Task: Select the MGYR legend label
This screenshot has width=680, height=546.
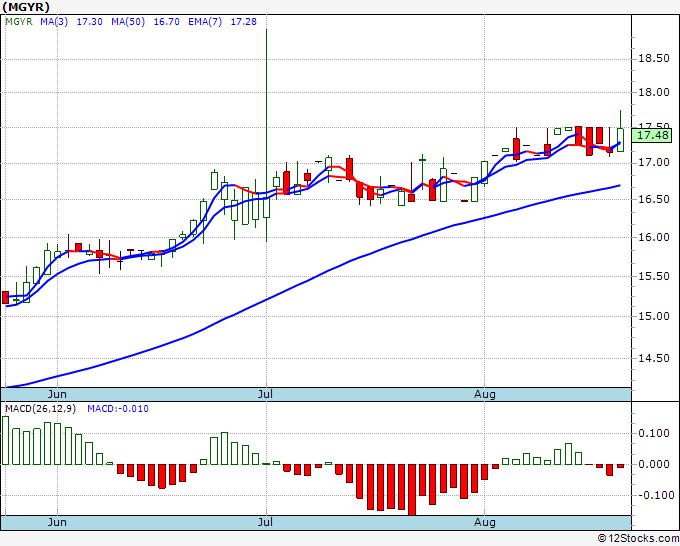Action: pos(19,22)
